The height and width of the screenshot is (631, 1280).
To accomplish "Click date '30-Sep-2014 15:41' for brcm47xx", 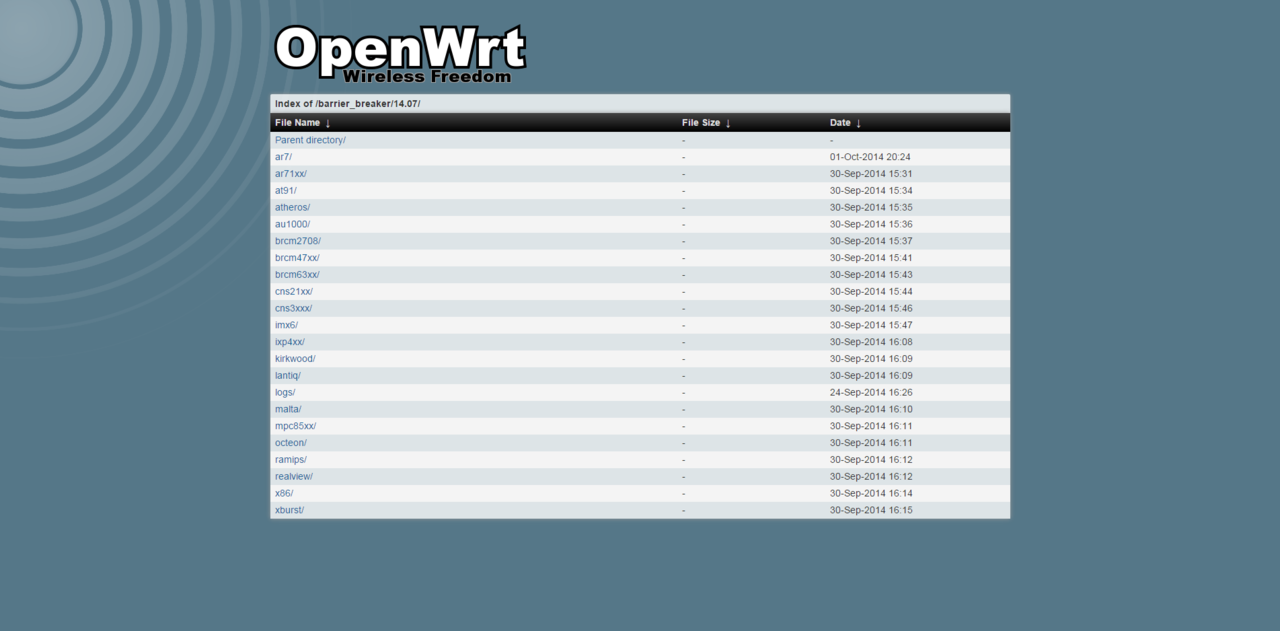I will coord(871,258).
